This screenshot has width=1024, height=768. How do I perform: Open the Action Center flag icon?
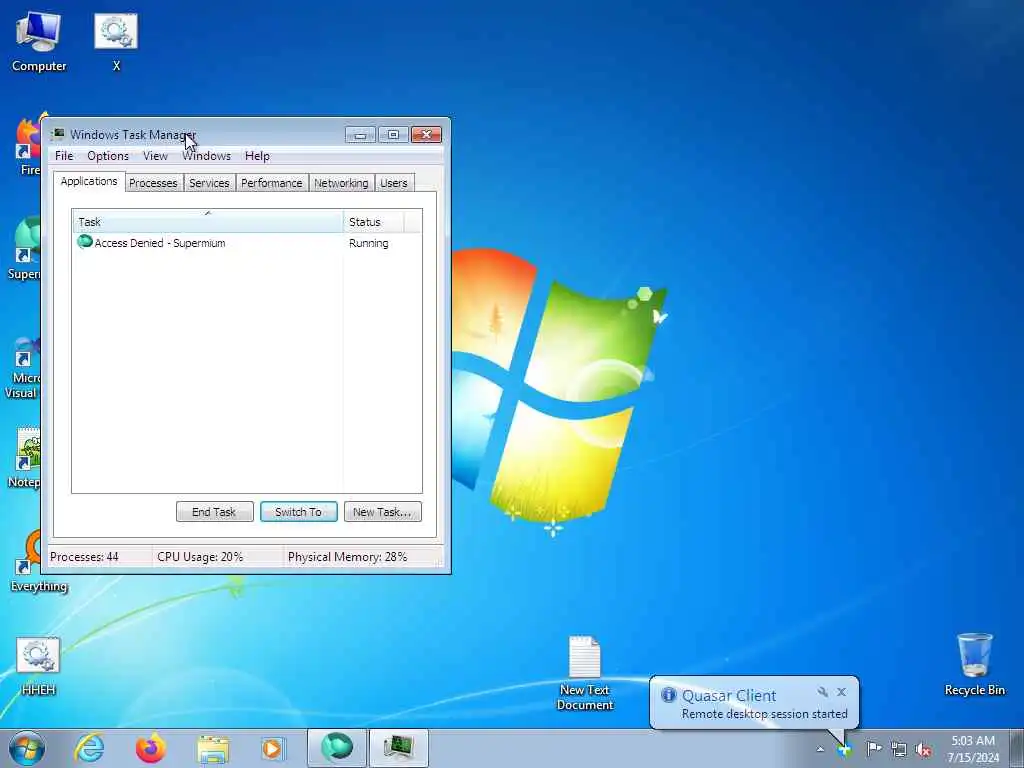(873, 749)
